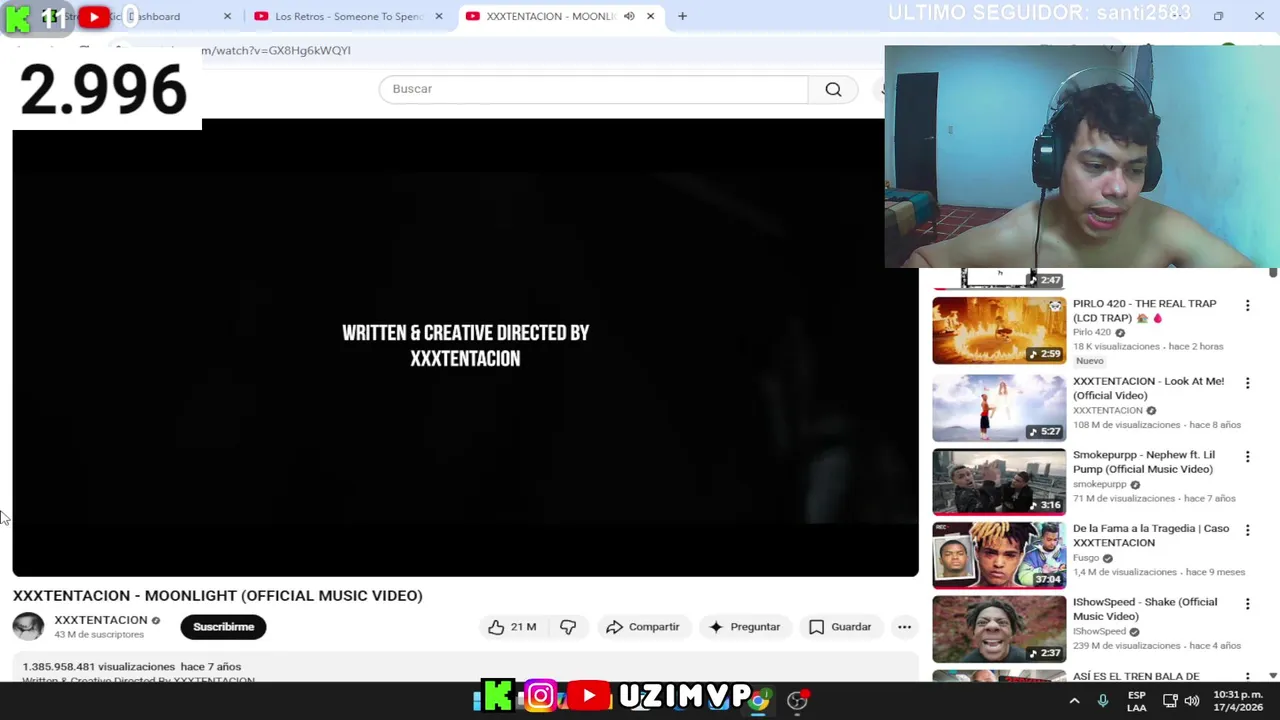Viewport: 1280px width, 720px height.
Task: Open more actions menu under video
Action: pyautogui.click(x=904, y=627)
